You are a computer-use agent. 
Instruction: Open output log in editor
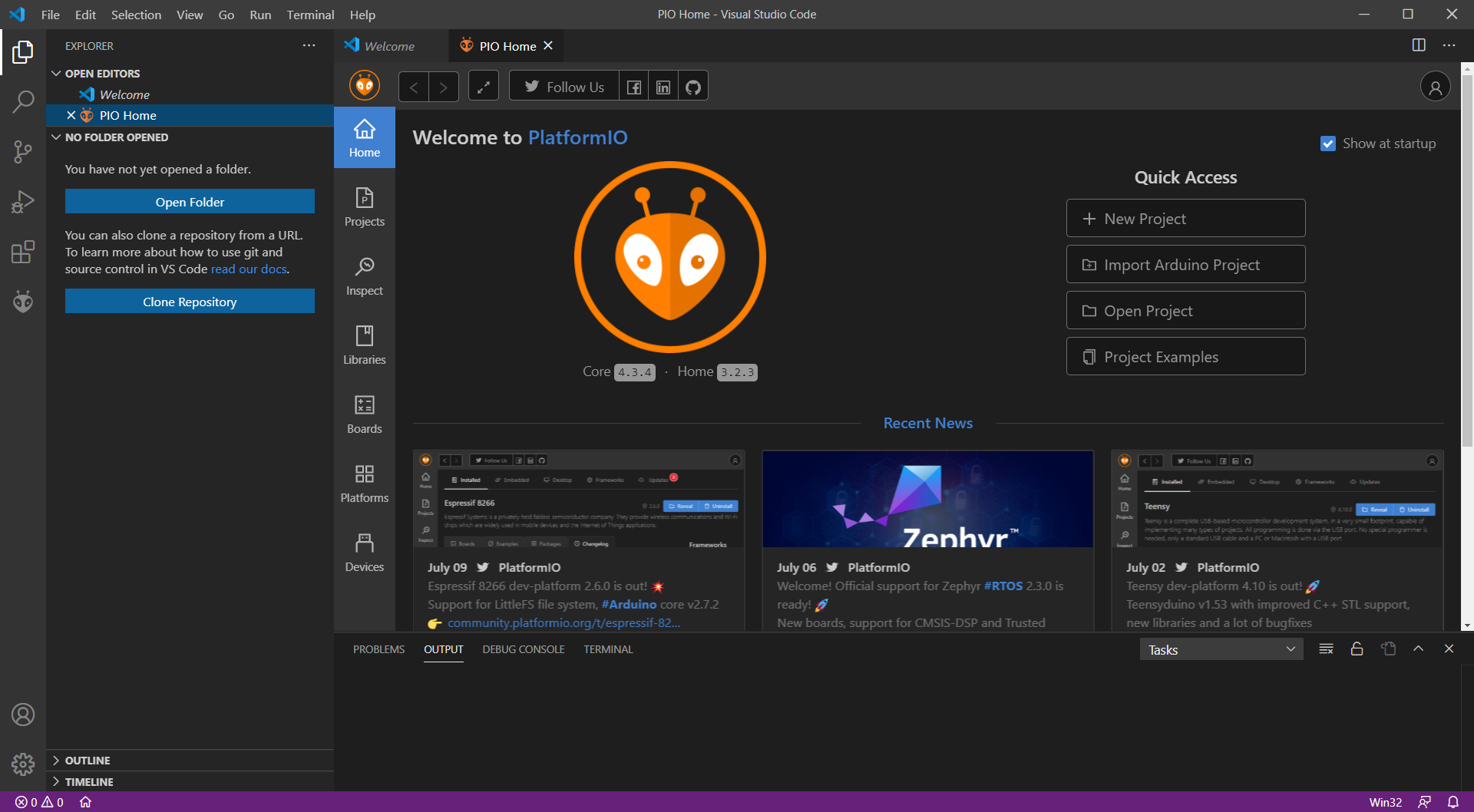(x=1388, y=649)
